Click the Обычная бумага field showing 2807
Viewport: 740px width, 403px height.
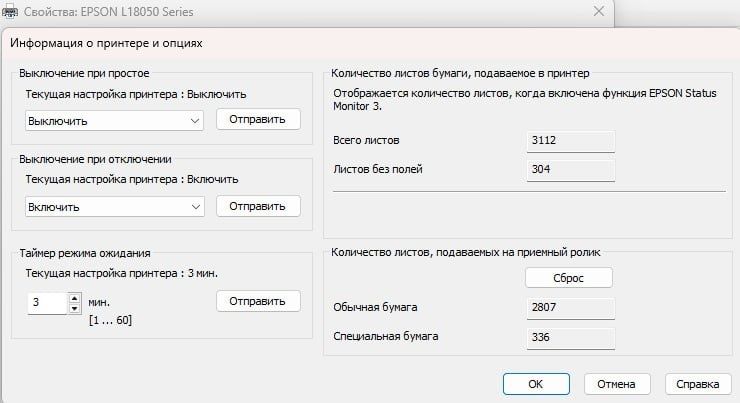click(571, 308)
